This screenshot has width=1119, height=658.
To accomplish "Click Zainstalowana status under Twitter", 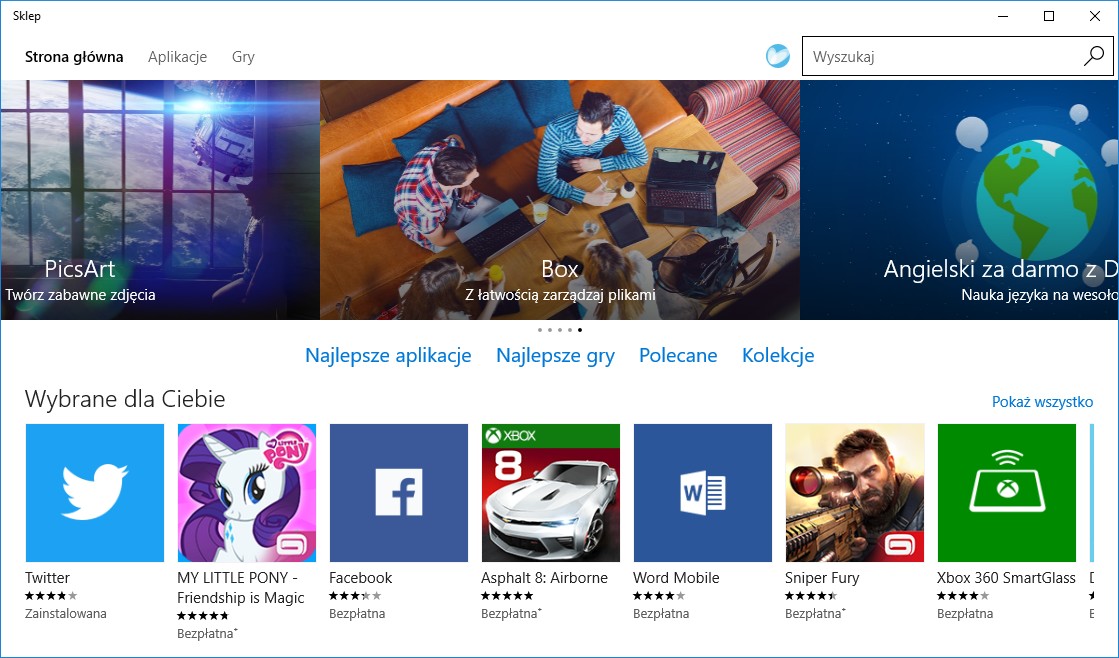I will pyautogui.click(x=66, y=614).
